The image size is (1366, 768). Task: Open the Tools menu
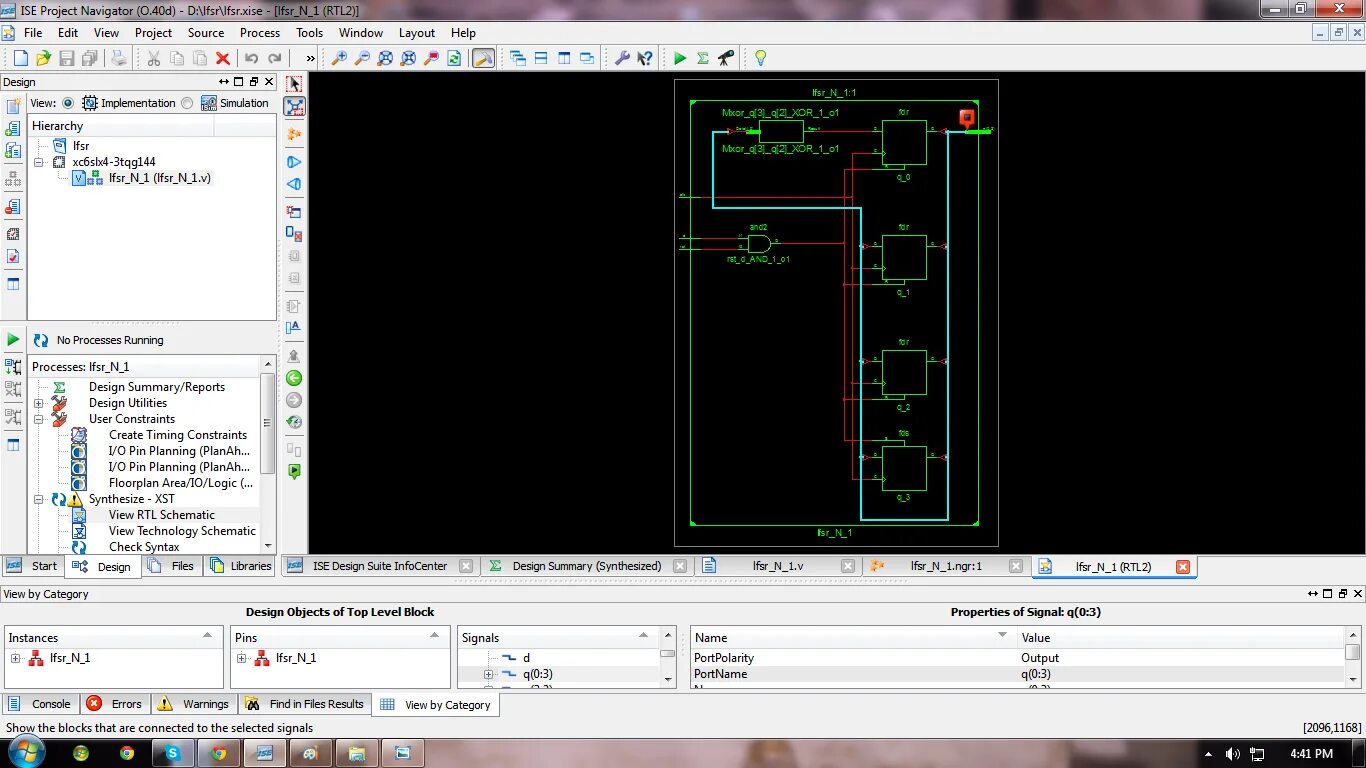(x=310, y=32)
